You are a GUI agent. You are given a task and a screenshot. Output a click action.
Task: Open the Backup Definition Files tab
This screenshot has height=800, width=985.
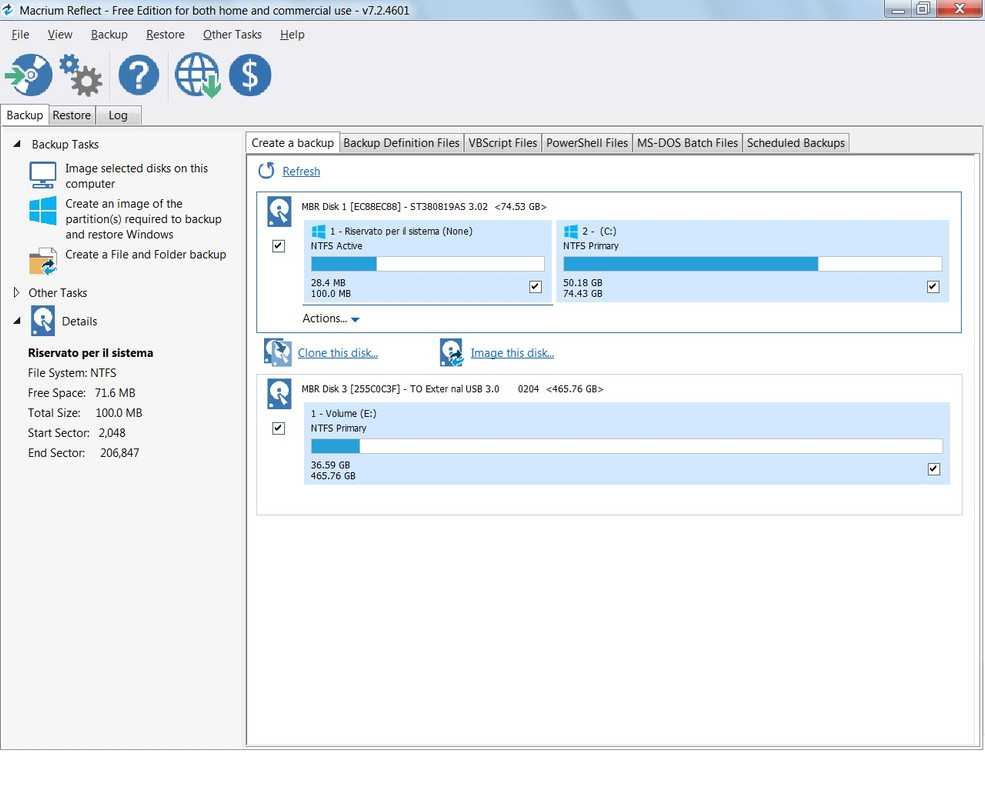401,143
